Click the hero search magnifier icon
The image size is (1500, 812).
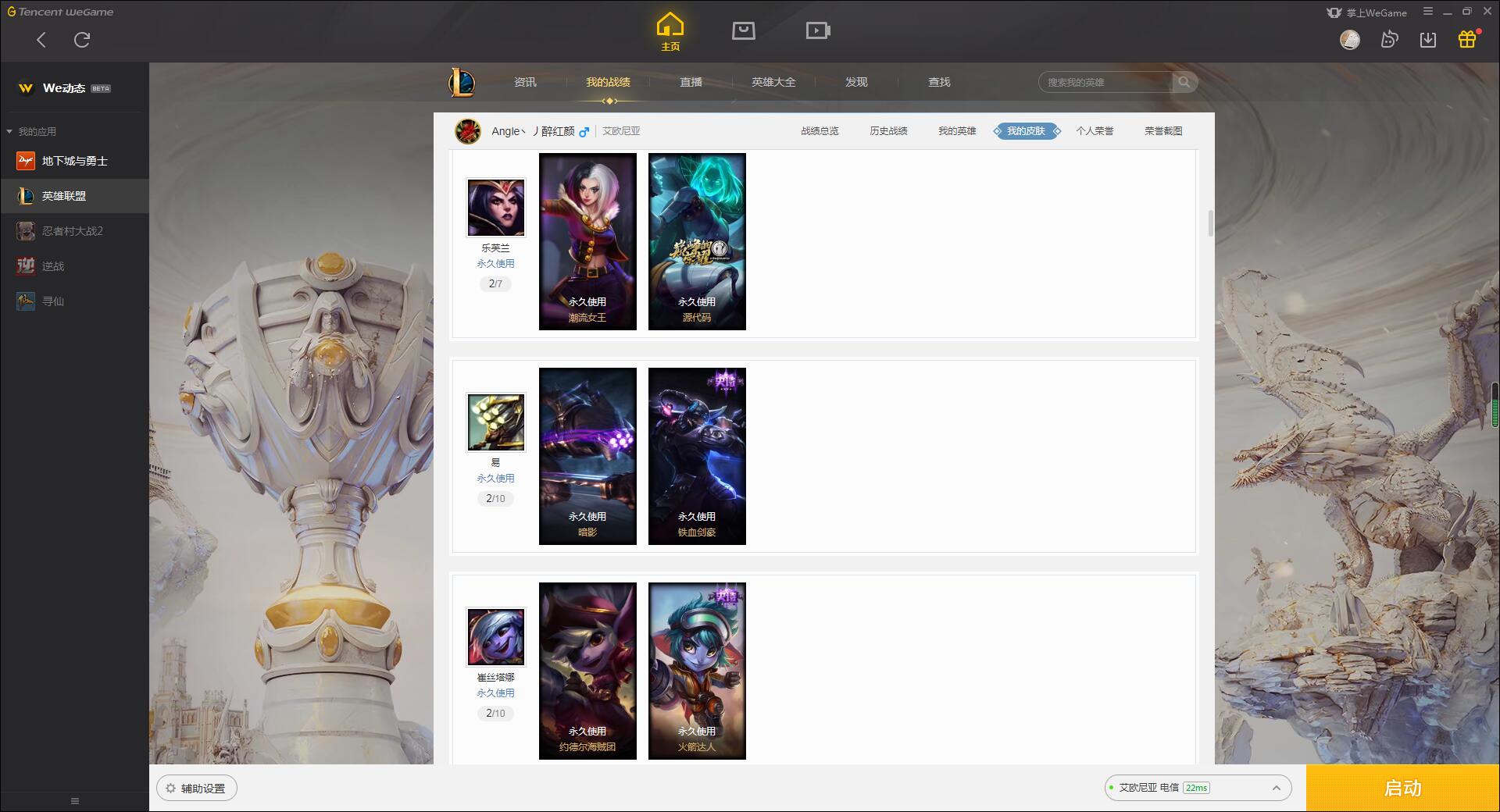(x=1184, y=82)
